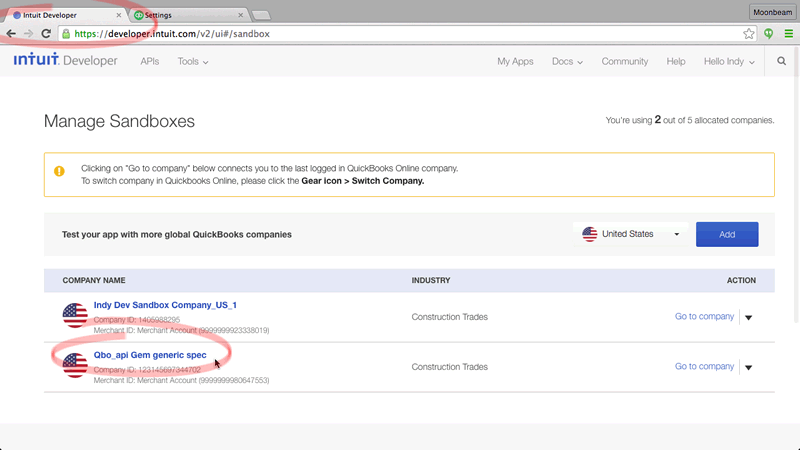800x450 pixels.
Task: Expand the Hello Indy account menu
Action: 729,61
